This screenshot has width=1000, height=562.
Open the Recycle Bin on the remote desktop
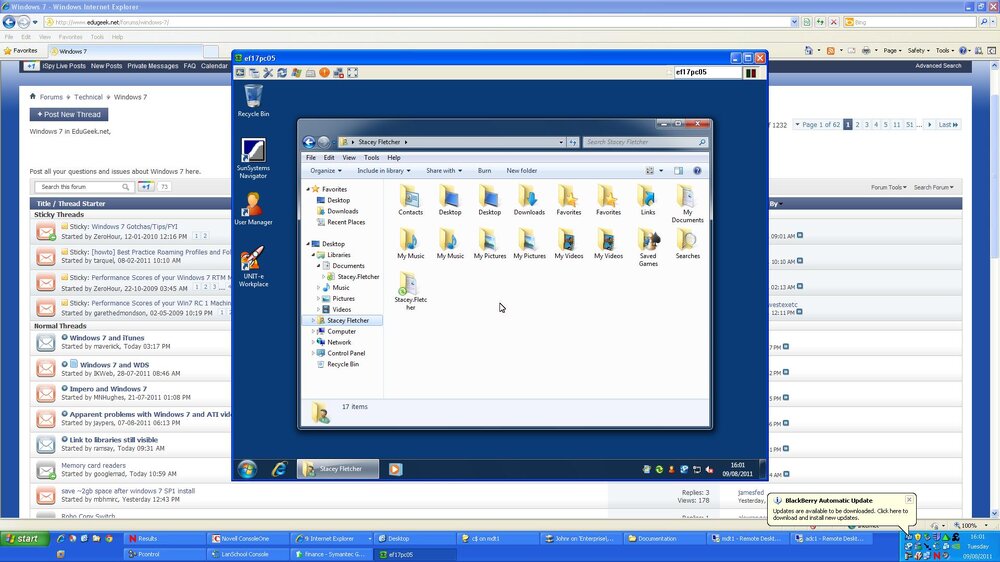tap(253, 101)
